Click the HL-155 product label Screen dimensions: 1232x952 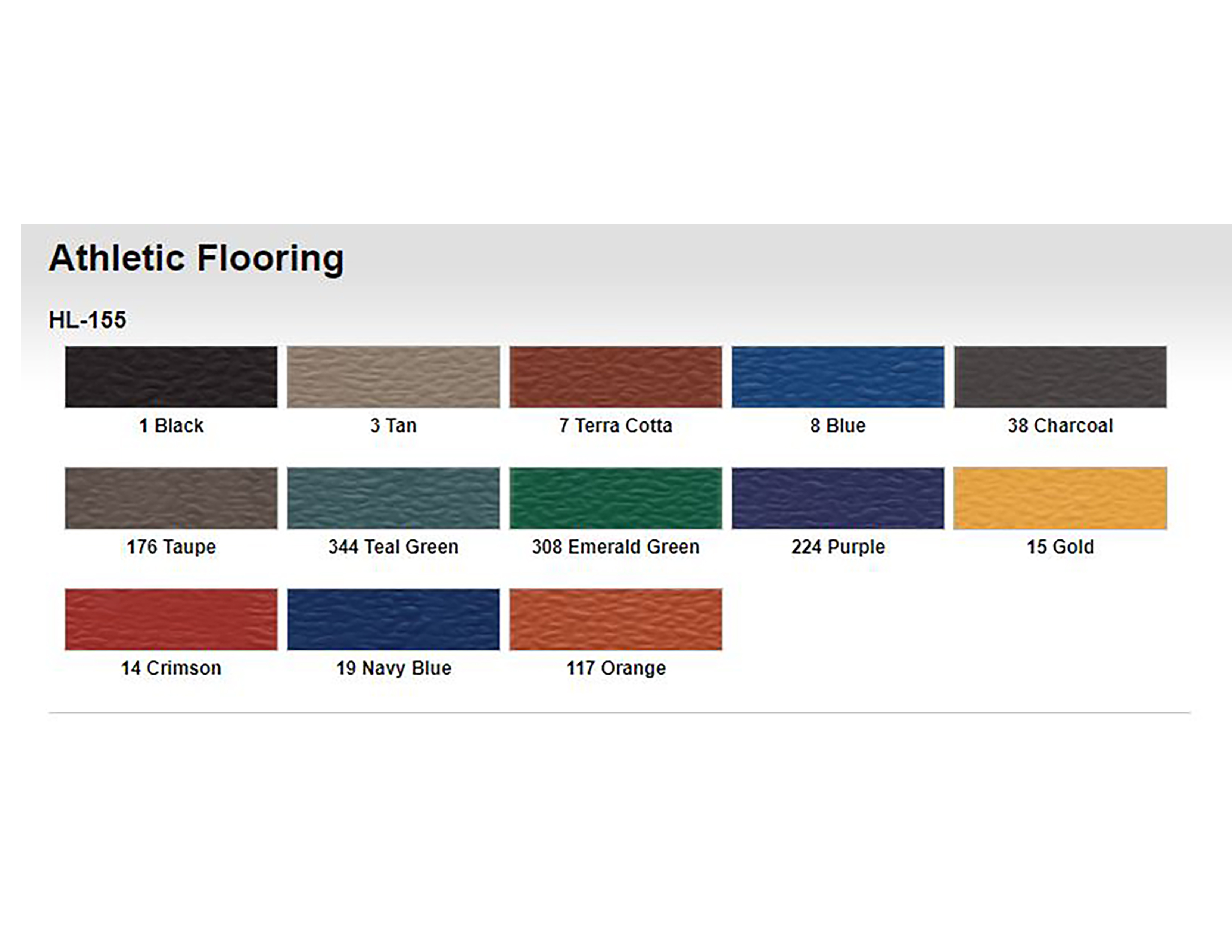click(x=87, y=320)
